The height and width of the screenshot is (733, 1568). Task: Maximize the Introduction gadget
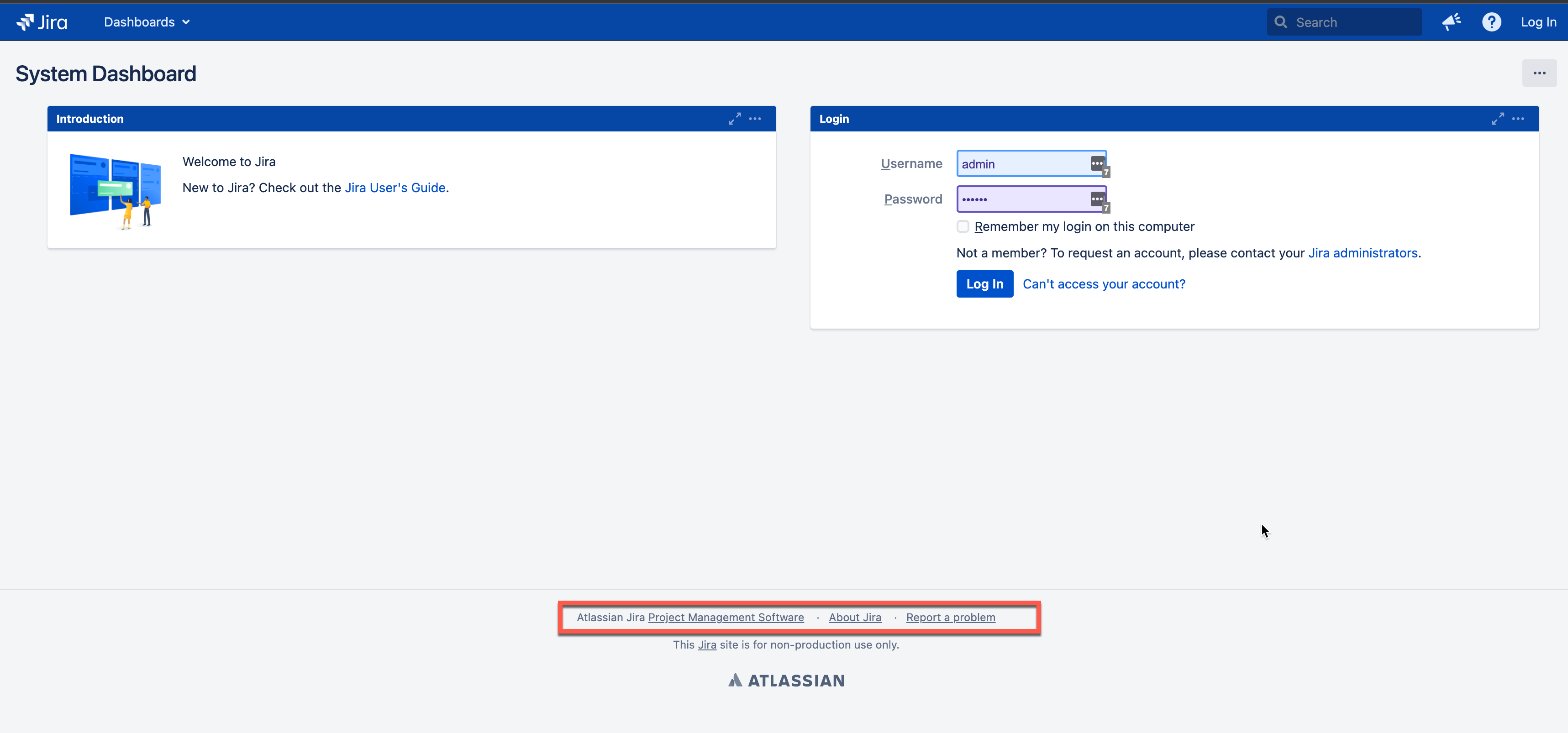(734, 119)
